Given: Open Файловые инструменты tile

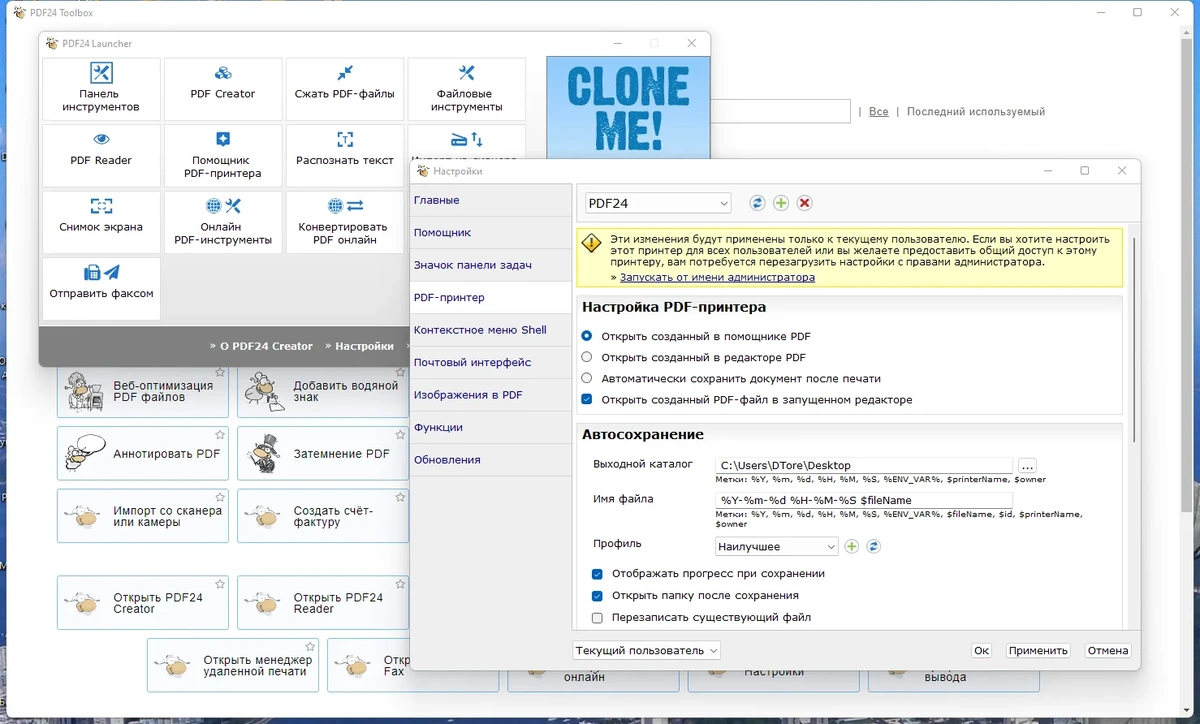Looking at the screenshot, I should pyautogui.click(x=467, y=89).
